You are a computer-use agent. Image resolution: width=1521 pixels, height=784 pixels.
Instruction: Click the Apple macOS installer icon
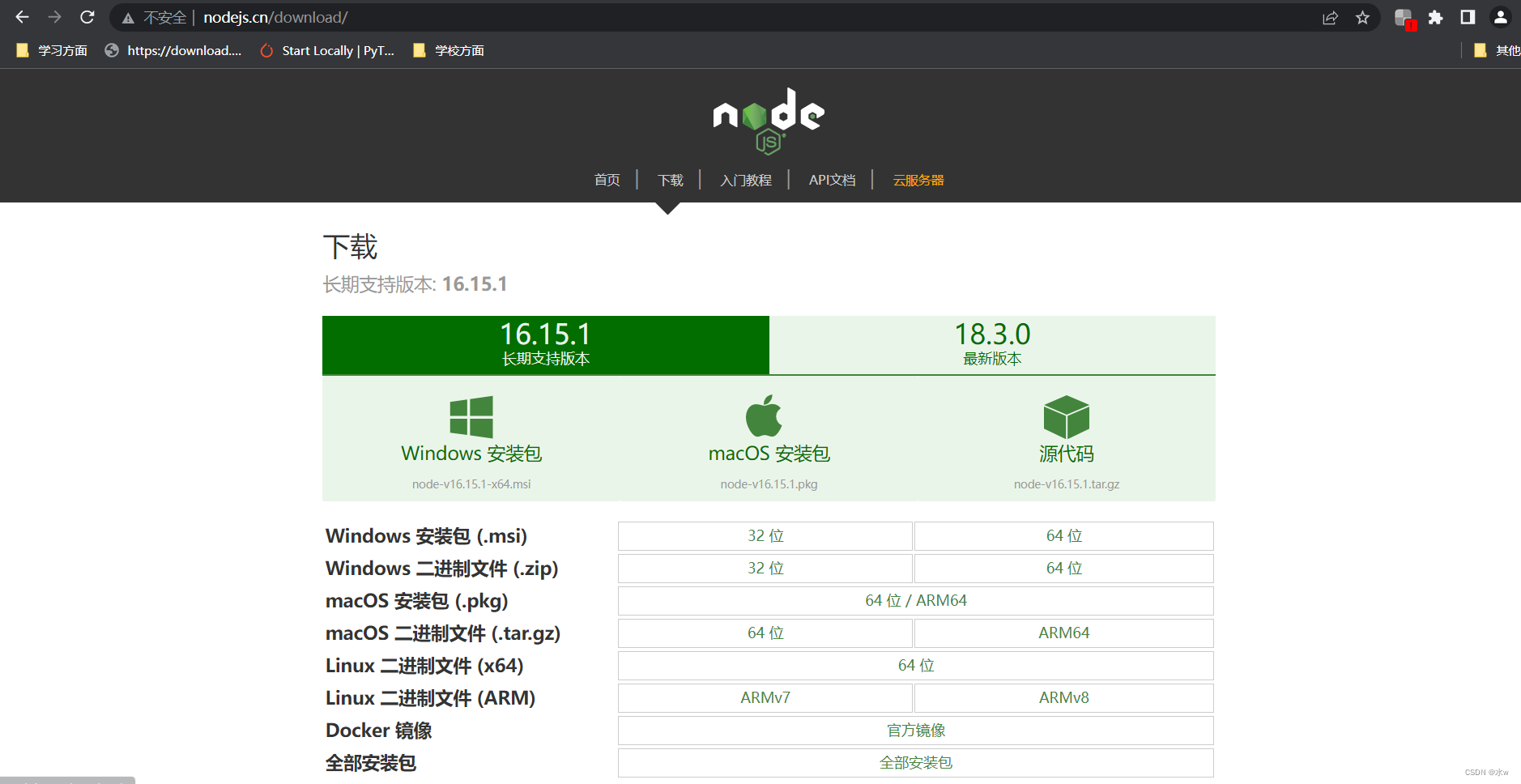pyautogui.click(x=764, y=415)
